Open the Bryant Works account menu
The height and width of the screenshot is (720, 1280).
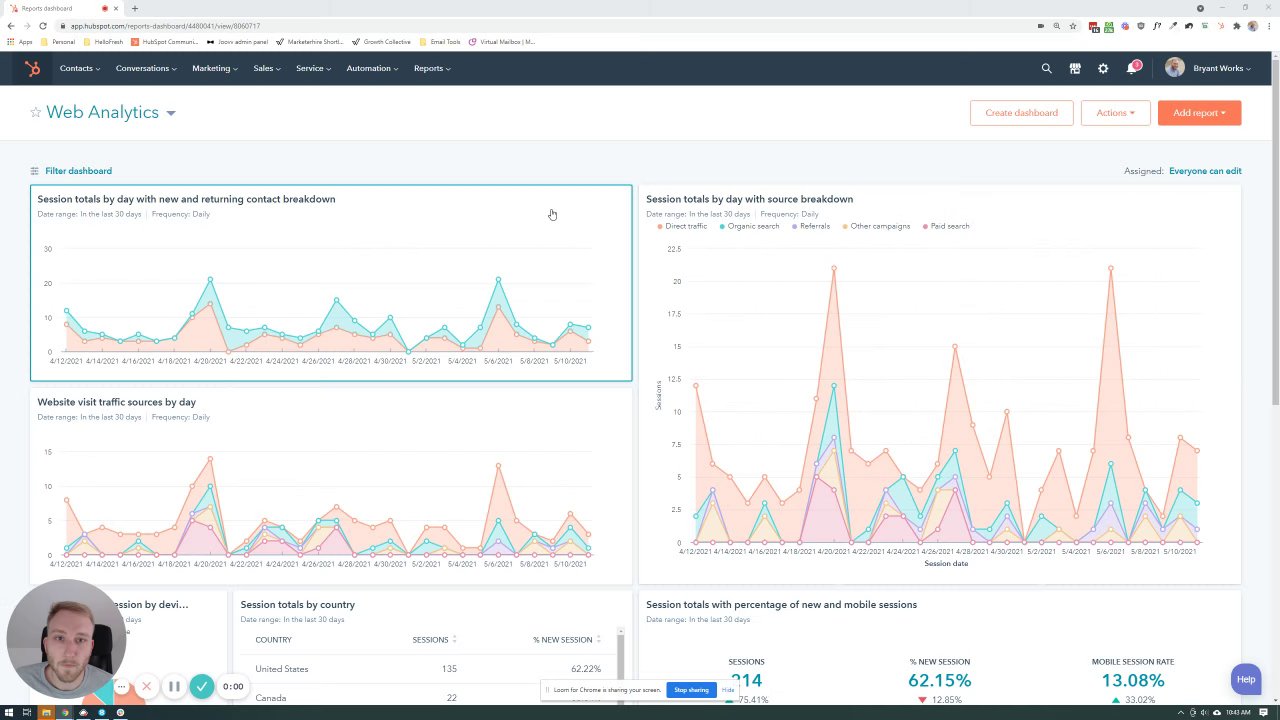pyautogui.click(x=1208, y=68)
